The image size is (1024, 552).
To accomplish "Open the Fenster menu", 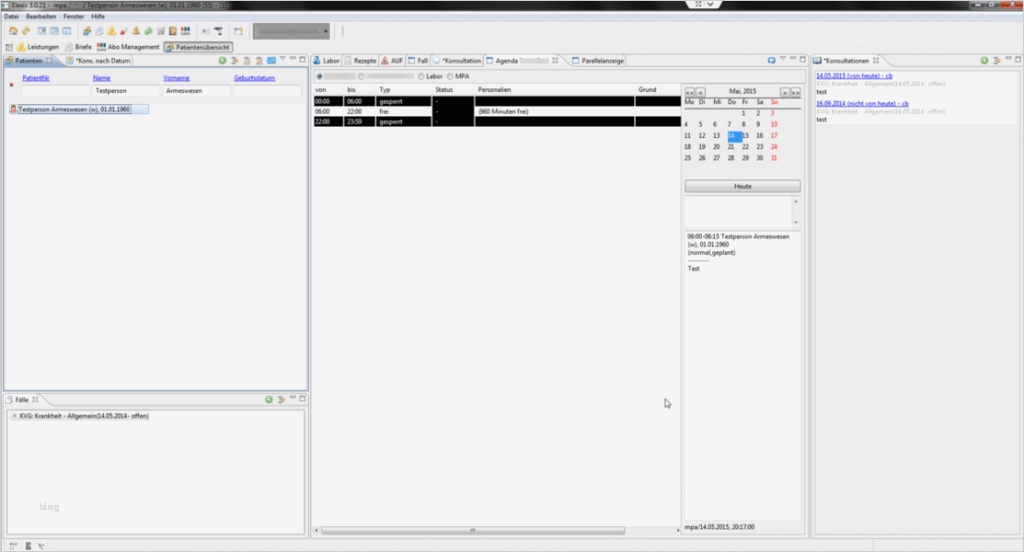I will tap(74, 16).
